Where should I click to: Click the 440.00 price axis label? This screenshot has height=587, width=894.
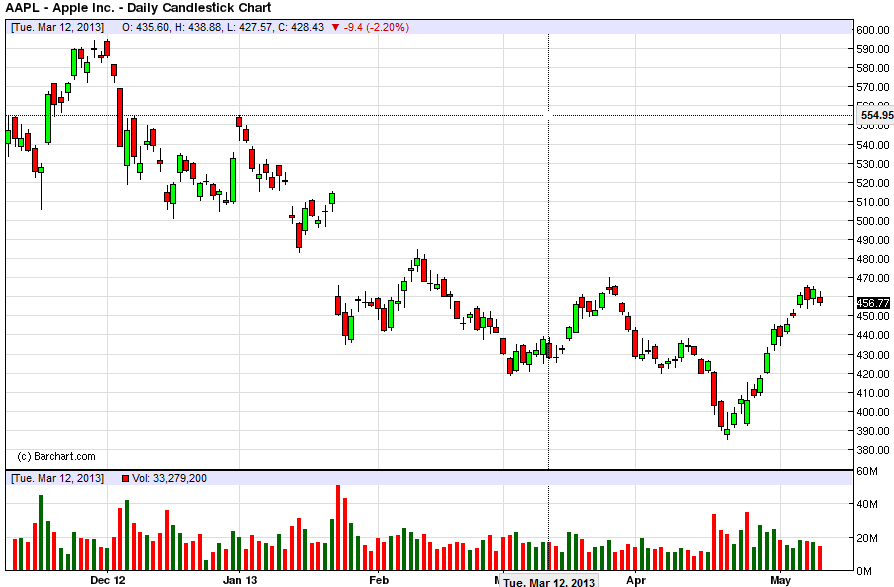(873, 335)
